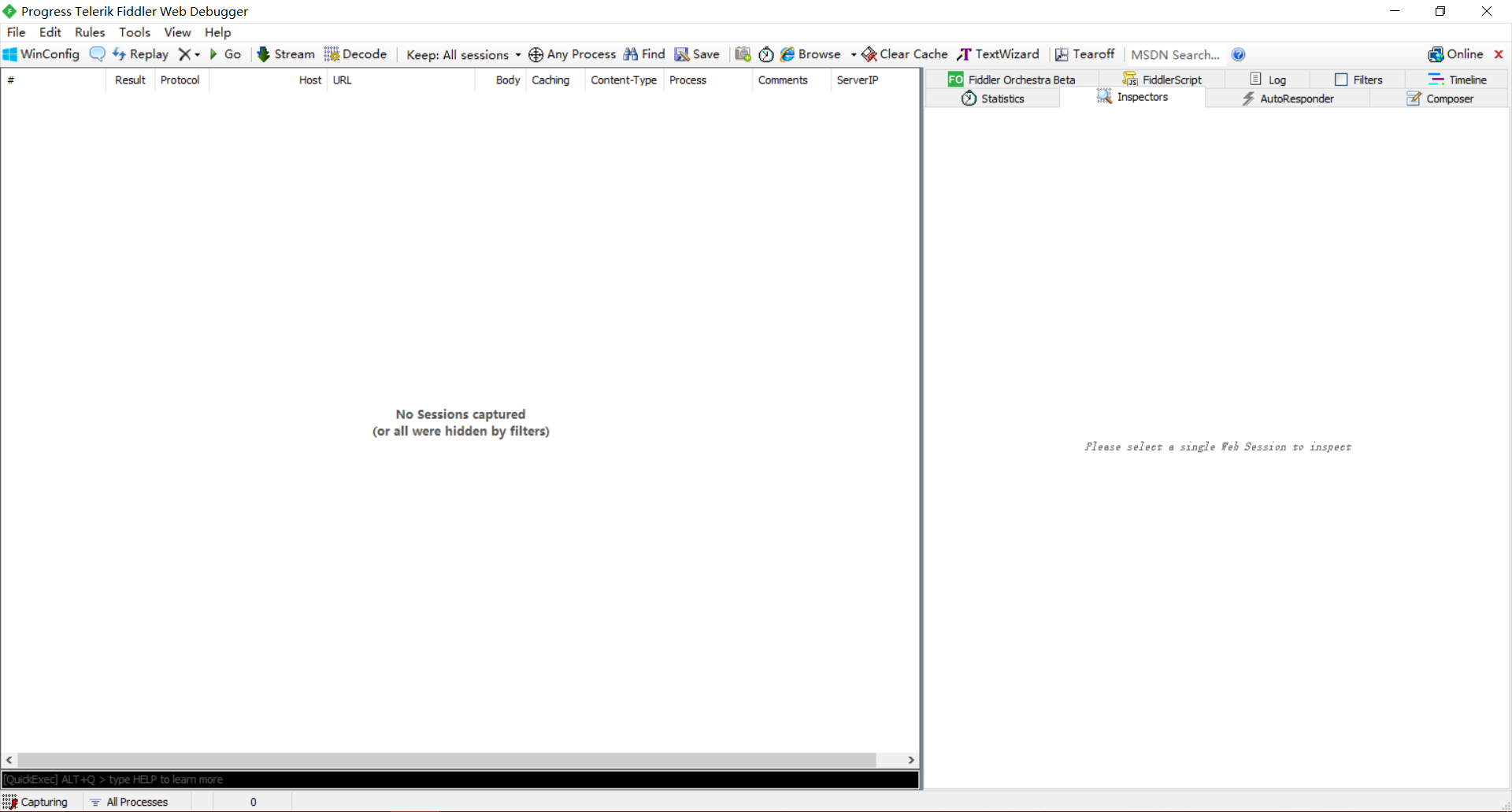Click the horizontal scrollbar in sessions list
The height and width of the screenshot is (812, 1512).
click(x=447, y=760)
